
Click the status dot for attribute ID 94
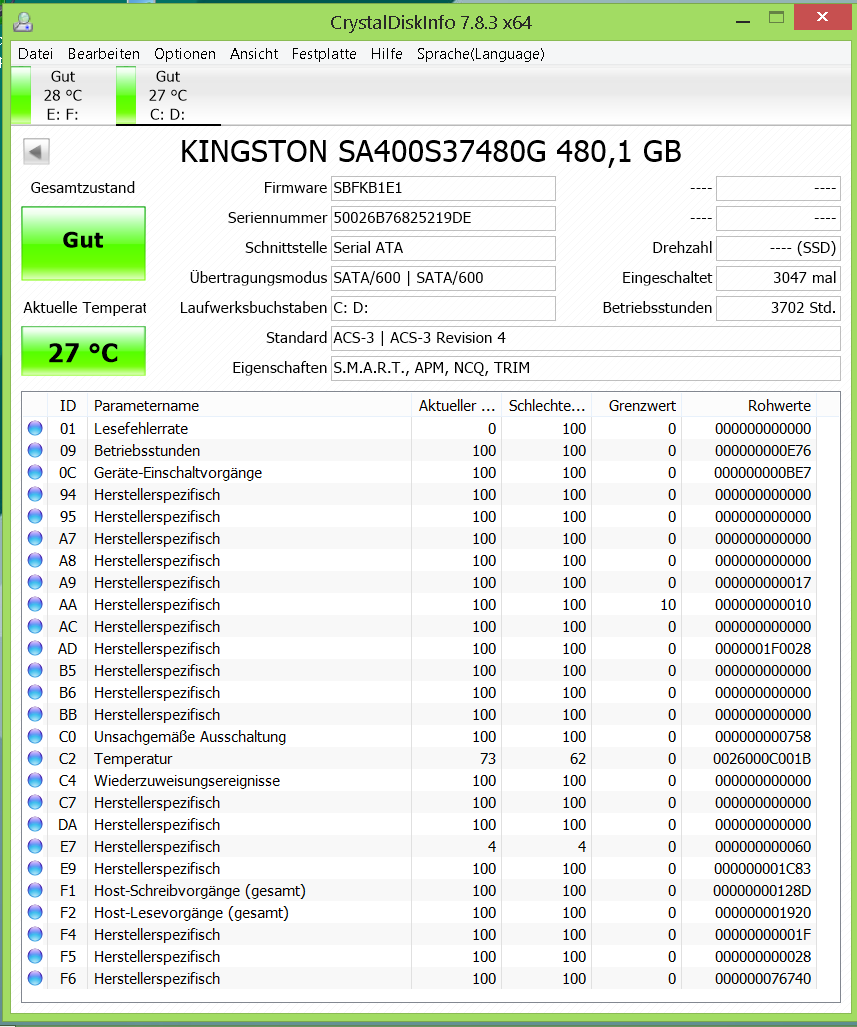click(x=35, y=495)
